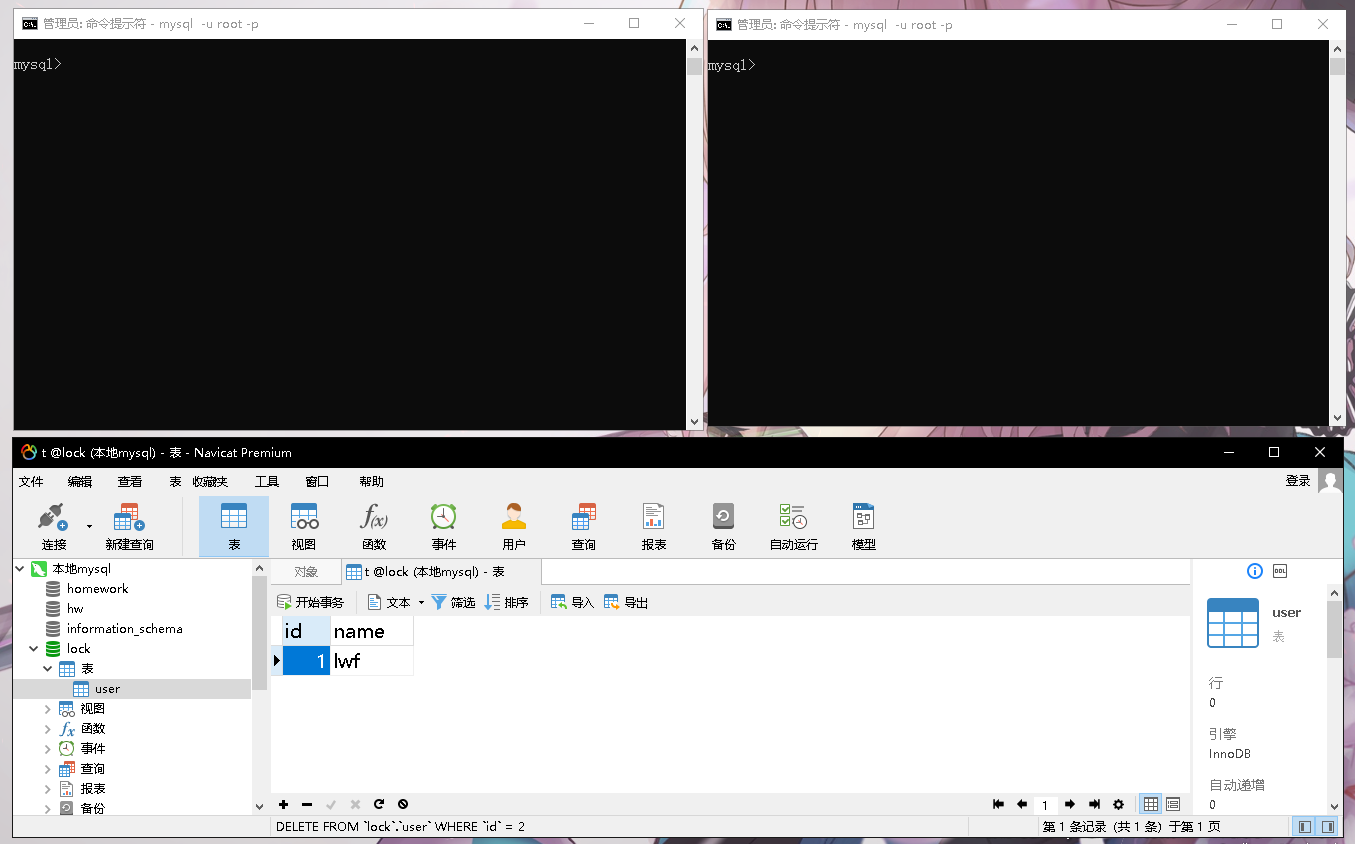Expand the 查询 node in the tree
1355x844 pixels.
47,769
